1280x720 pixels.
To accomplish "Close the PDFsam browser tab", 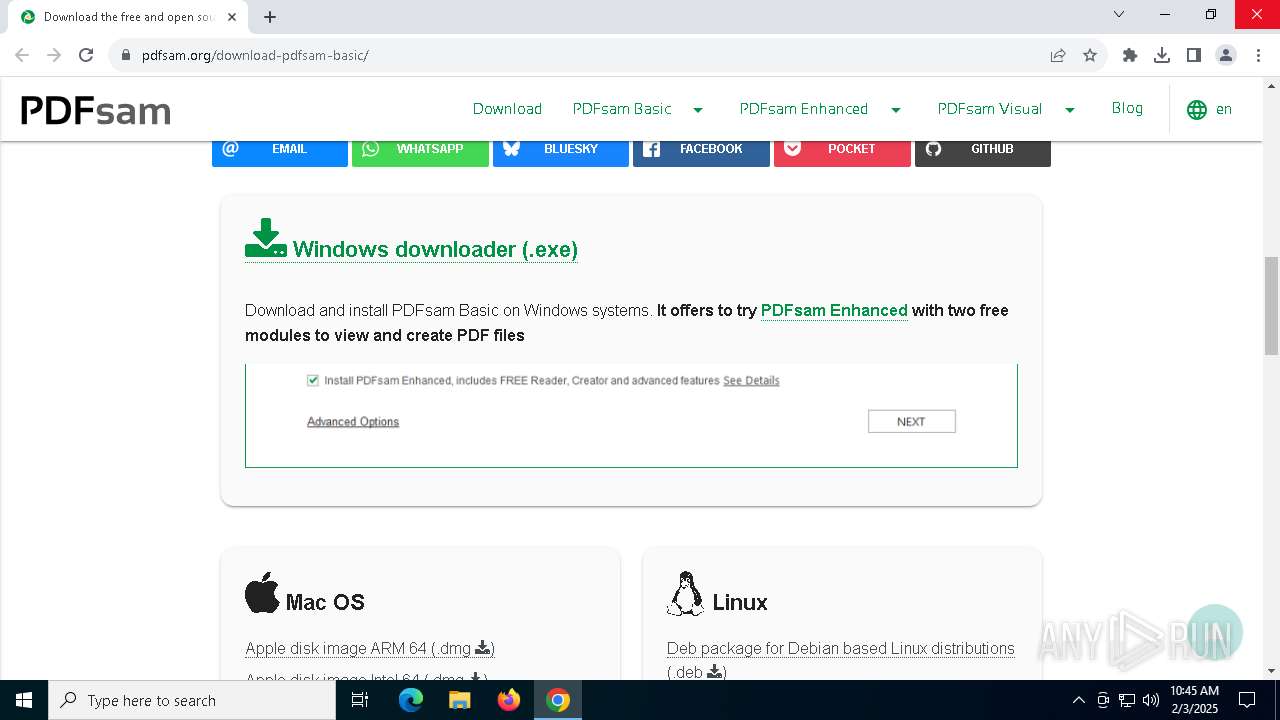I will point(232,17).
